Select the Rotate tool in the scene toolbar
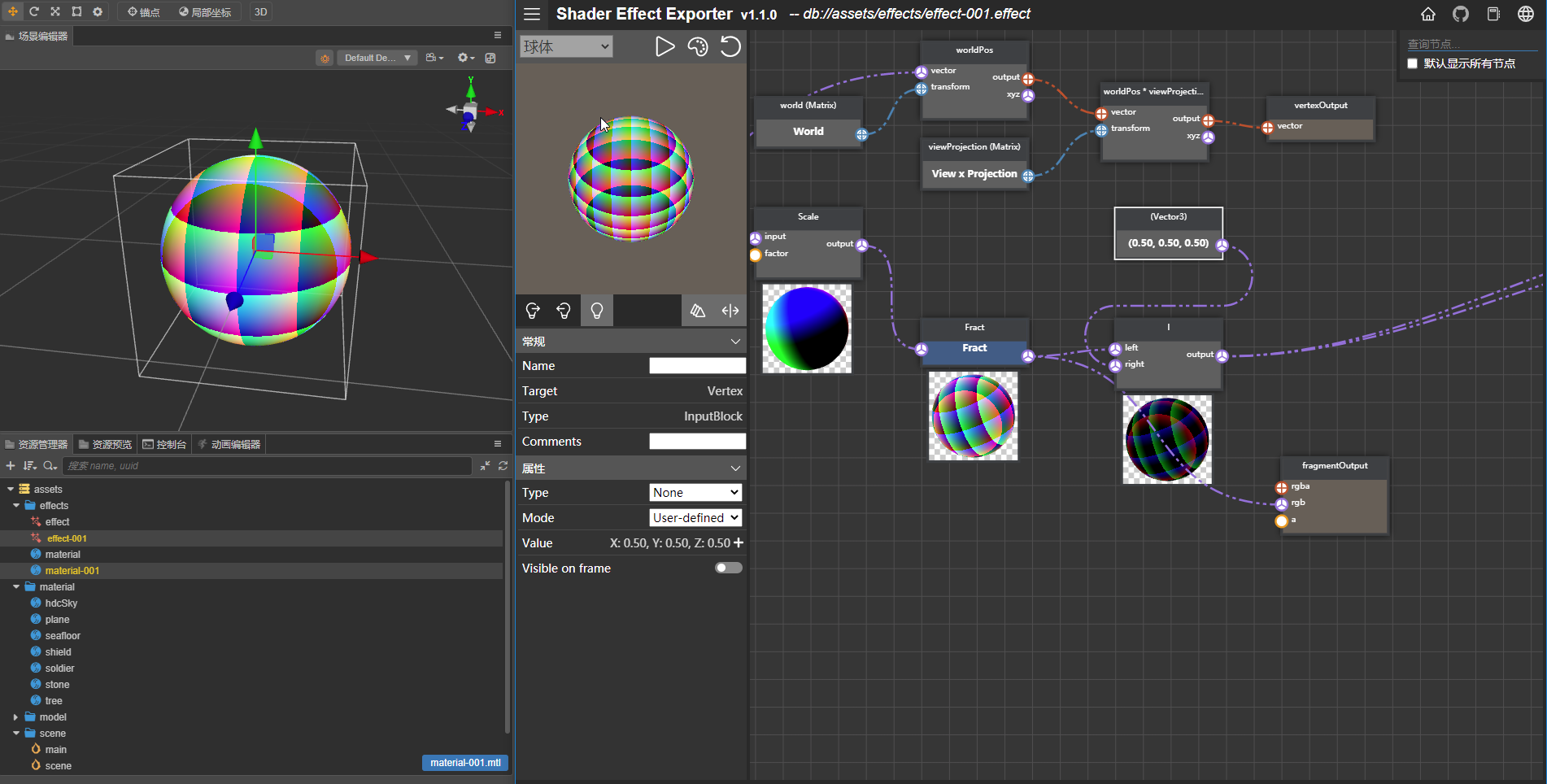1547x784 pixels. 33,11
